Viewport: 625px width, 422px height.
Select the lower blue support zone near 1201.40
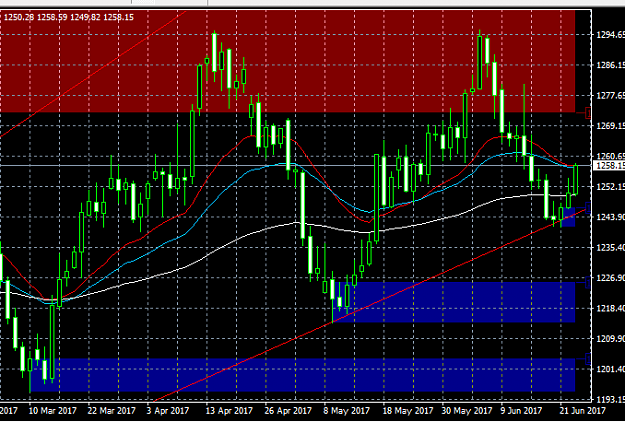coord(303,375)
